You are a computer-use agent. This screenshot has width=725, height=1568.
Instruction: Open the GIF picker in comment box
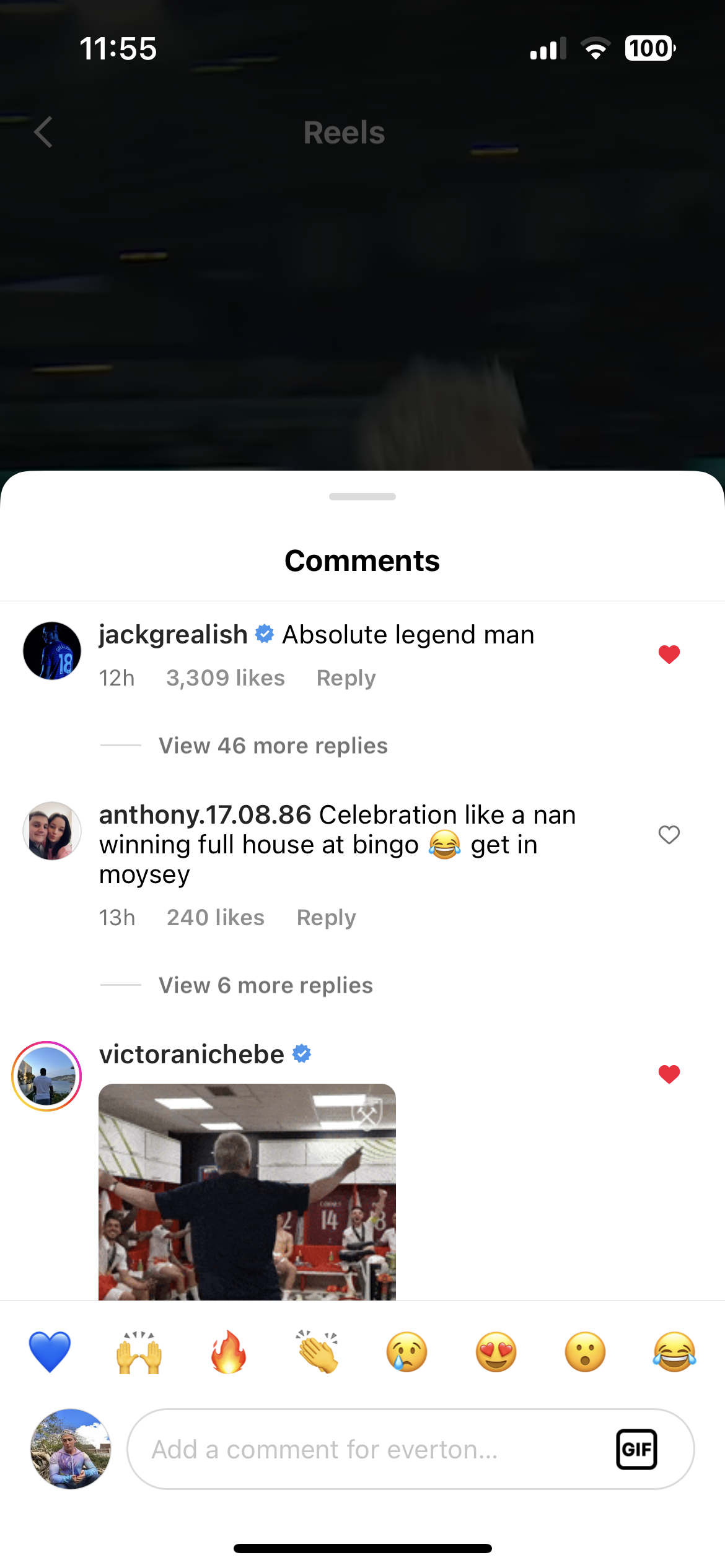pos(636,1449)
